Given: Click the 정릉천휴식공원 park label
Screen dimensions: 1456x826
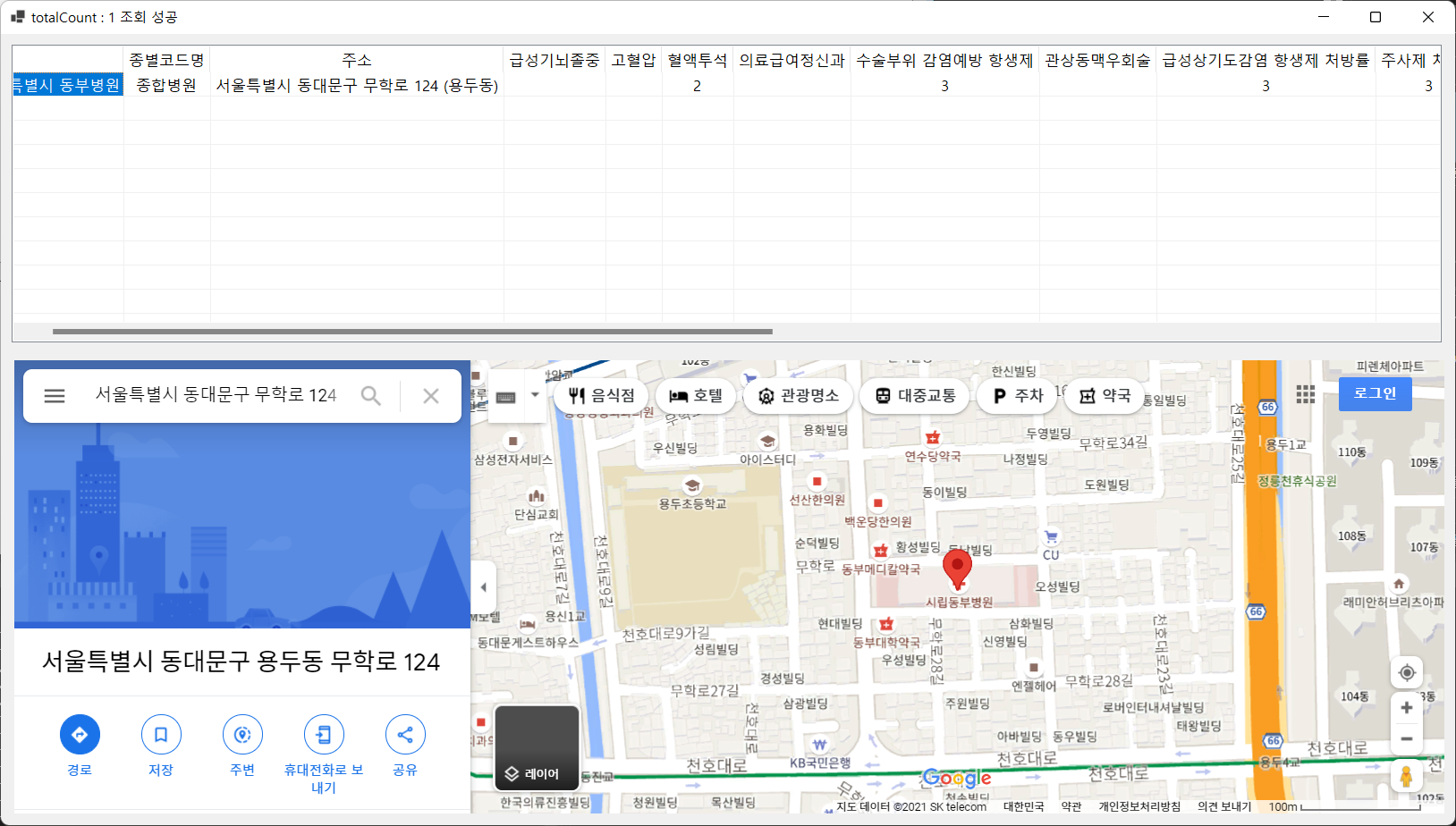Looking at the screenshot, I should pyautogui.click(x=1297, y=481).
